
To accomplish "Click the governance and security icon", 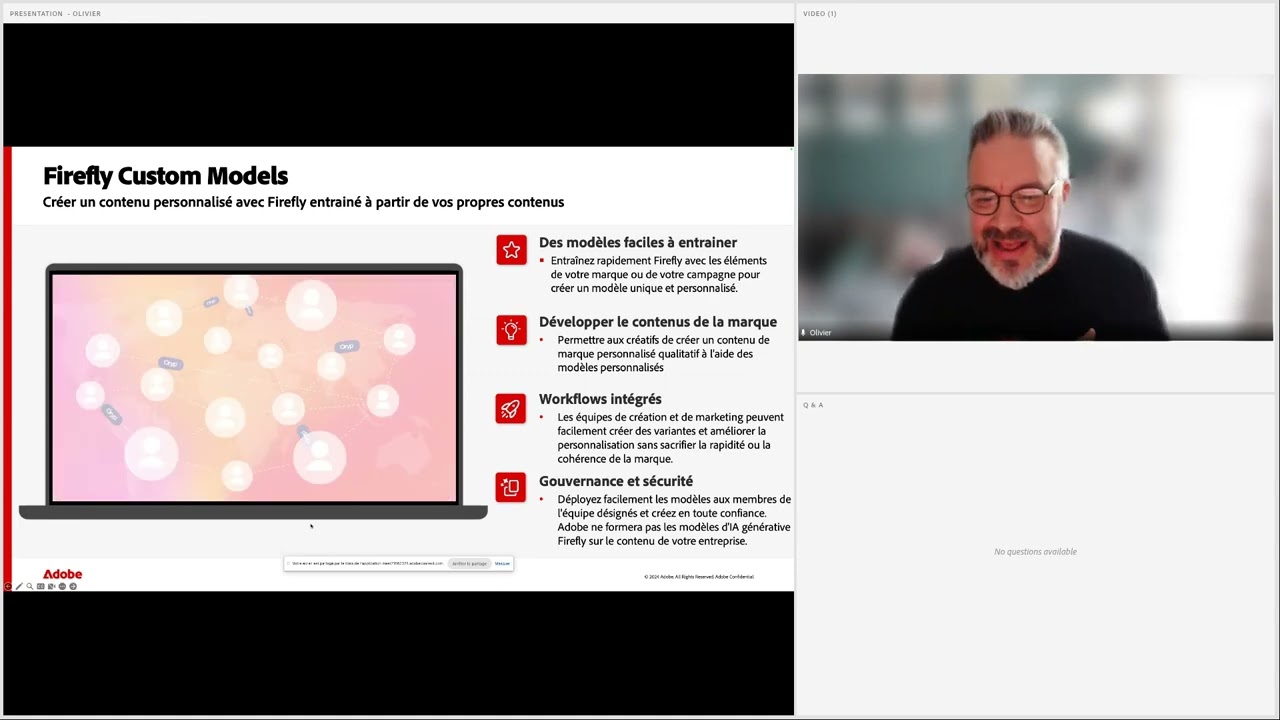I will click(511, 487).
